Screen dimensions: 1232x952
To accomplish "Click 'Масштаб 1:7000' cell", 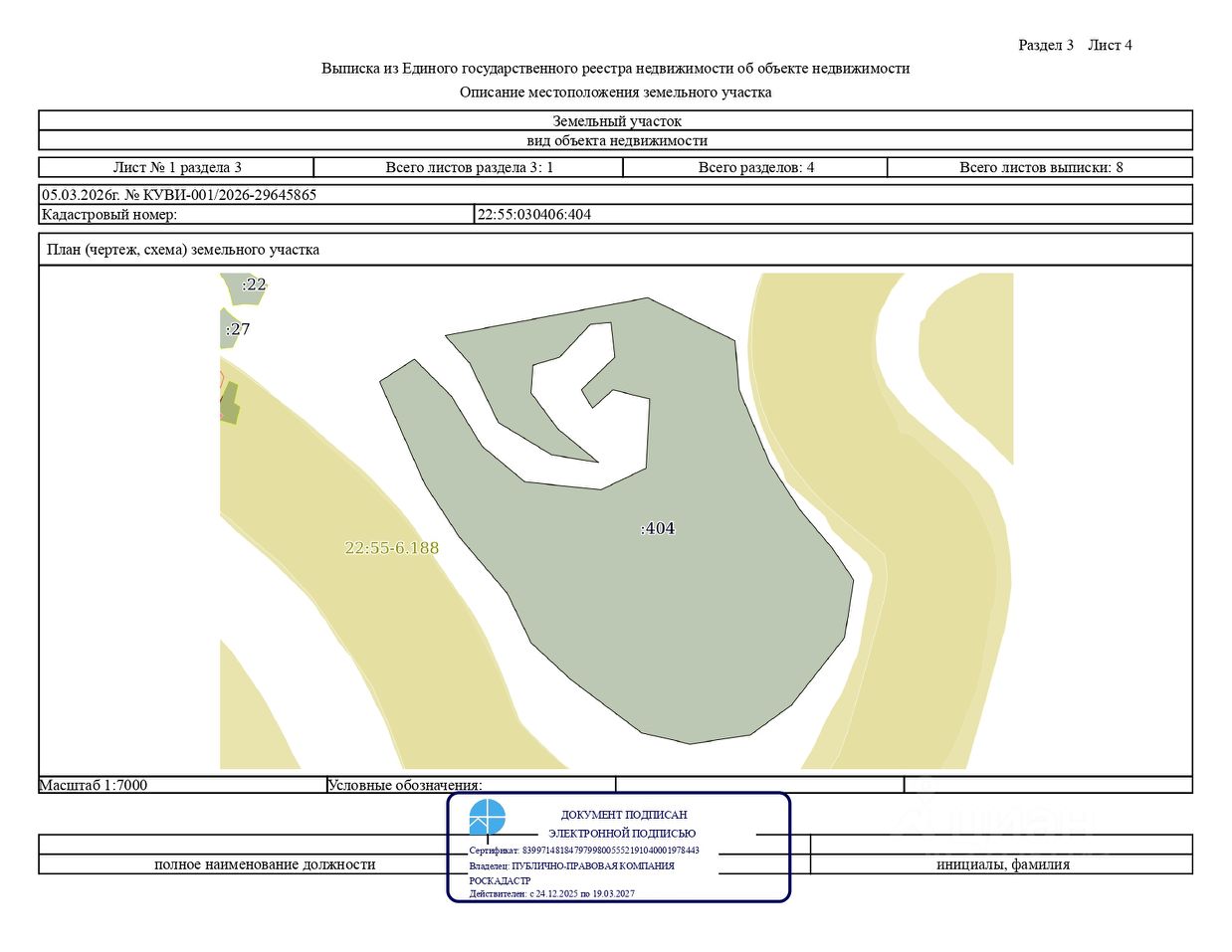I will tap(182, 785).
